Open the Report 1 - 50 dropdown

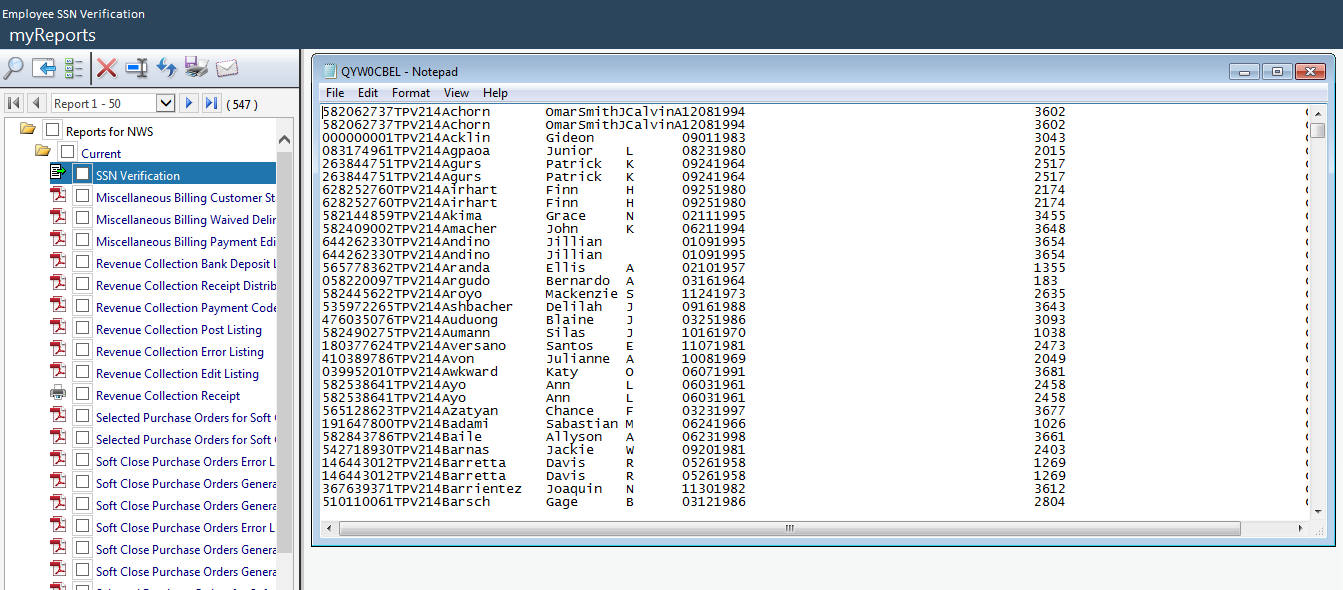166,103
